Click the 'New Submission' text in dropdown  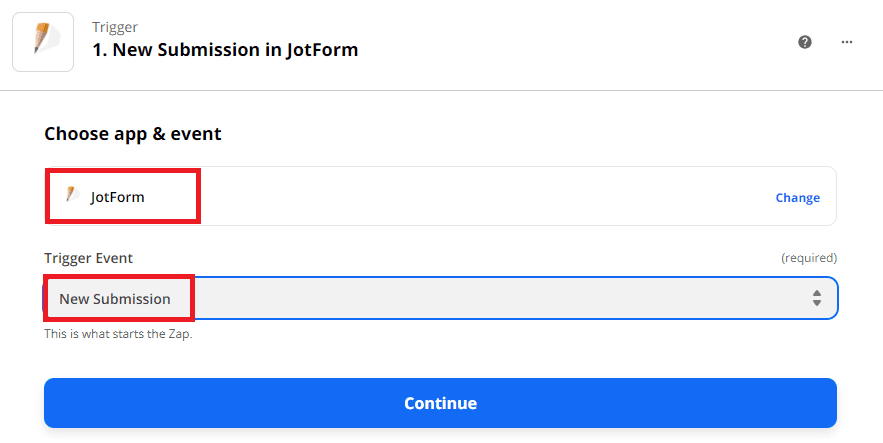115,299
